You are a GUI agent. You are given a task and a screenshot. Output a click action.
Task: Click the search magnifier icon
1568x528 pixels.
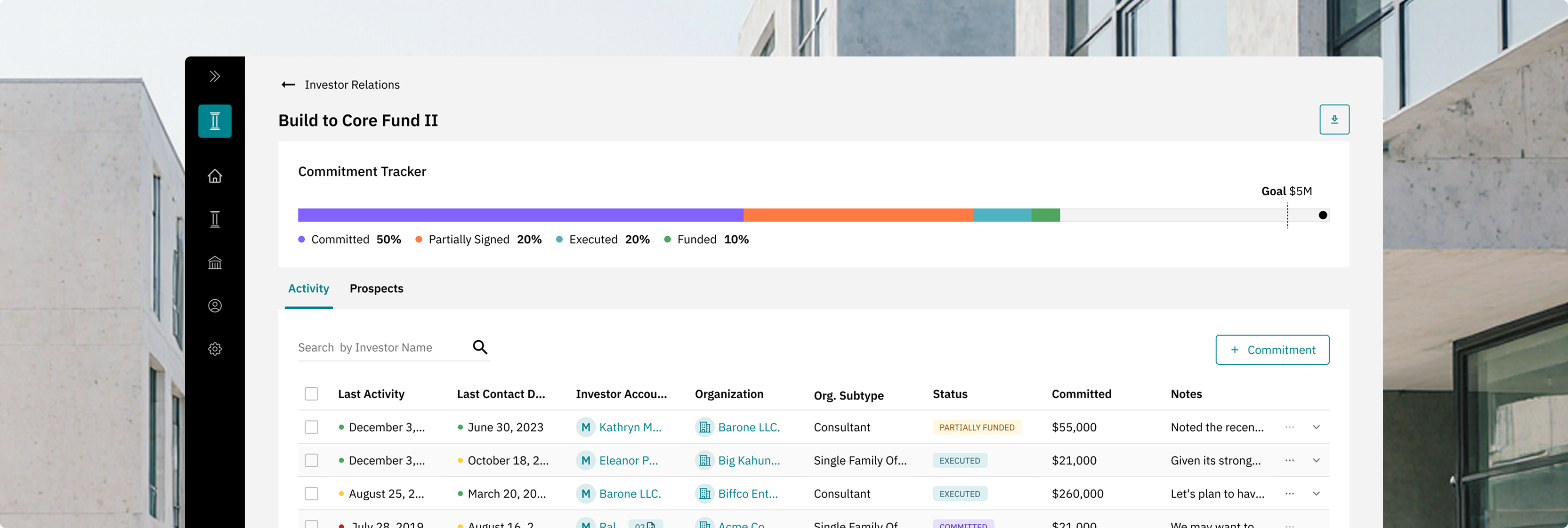pos(480,347)
